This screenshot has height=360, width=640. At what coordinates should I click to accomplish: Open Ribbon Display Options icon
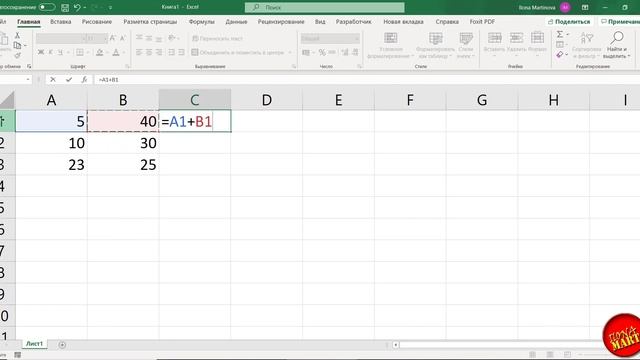point(585,7)
